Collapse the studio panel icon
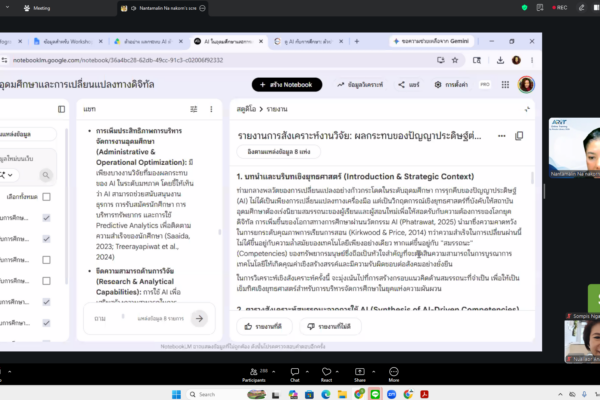This screenshot has height=400, width=600. tap(527, 109)
